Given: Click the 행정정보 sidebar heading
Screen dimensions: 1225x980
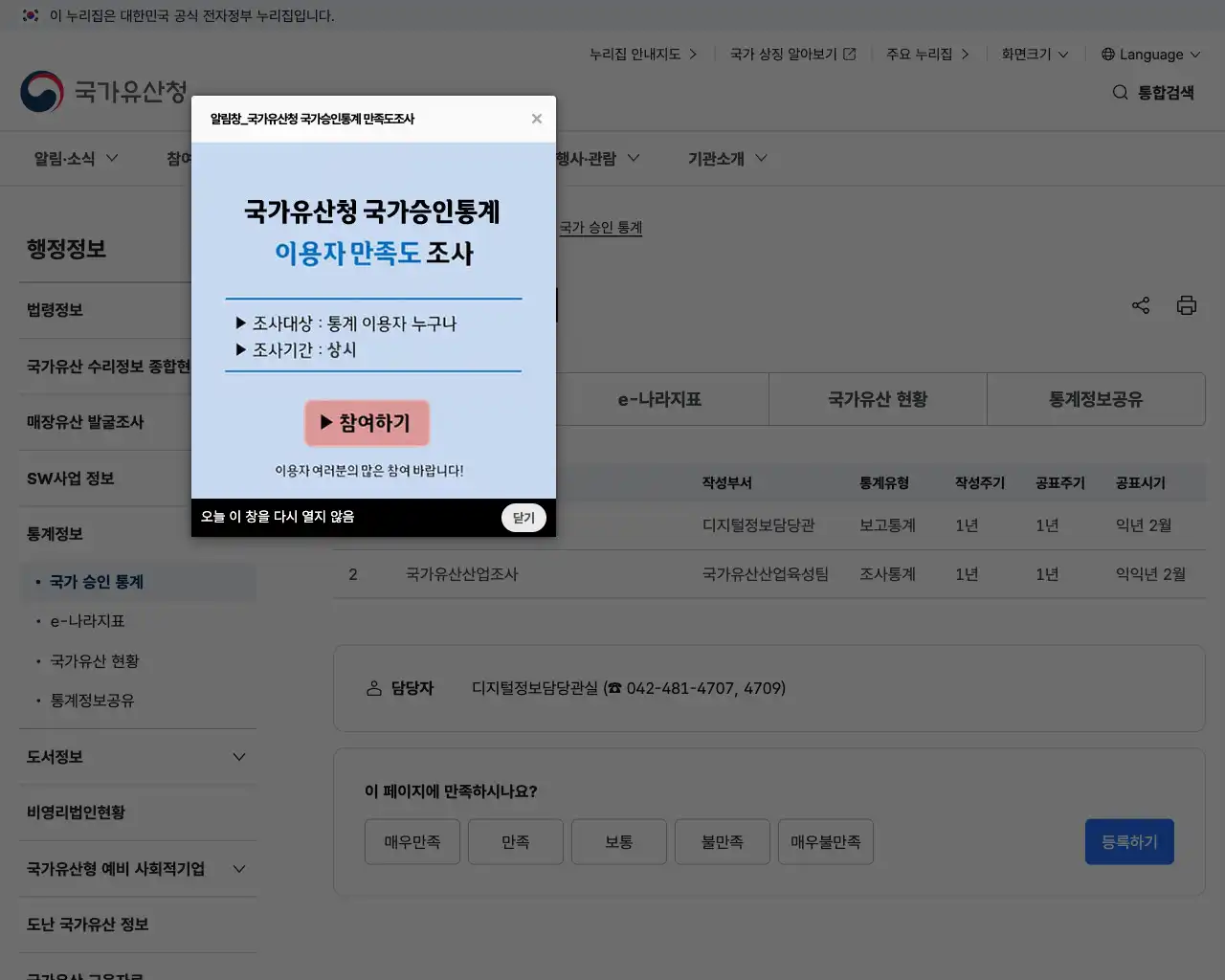Looking at the screenshot, I should 66,250.
